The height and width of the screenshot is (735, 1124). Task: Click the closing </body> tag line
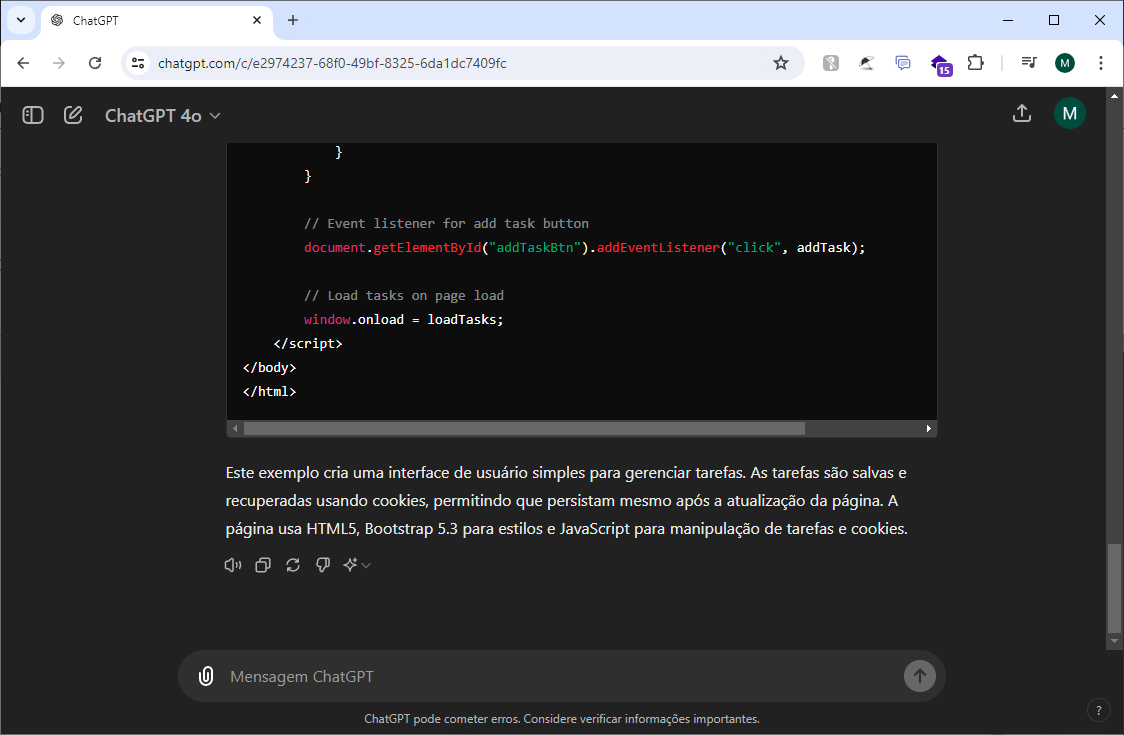269,367
